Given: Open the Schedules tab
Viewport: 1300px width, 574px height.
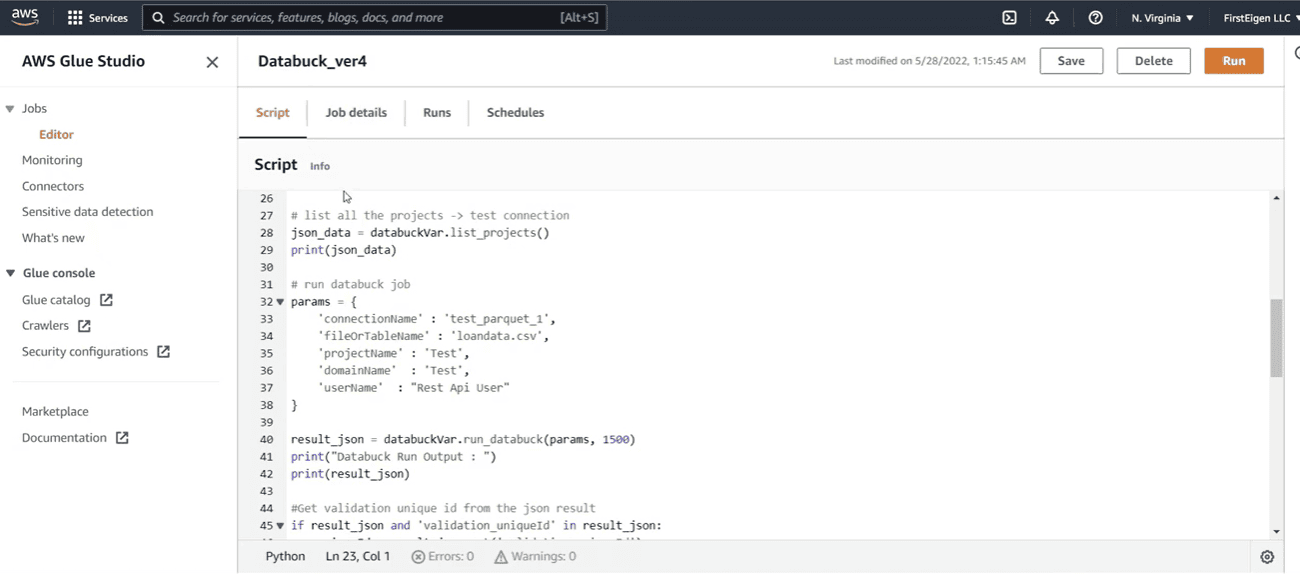Looking at the screenshot, I should pos(515,113).
